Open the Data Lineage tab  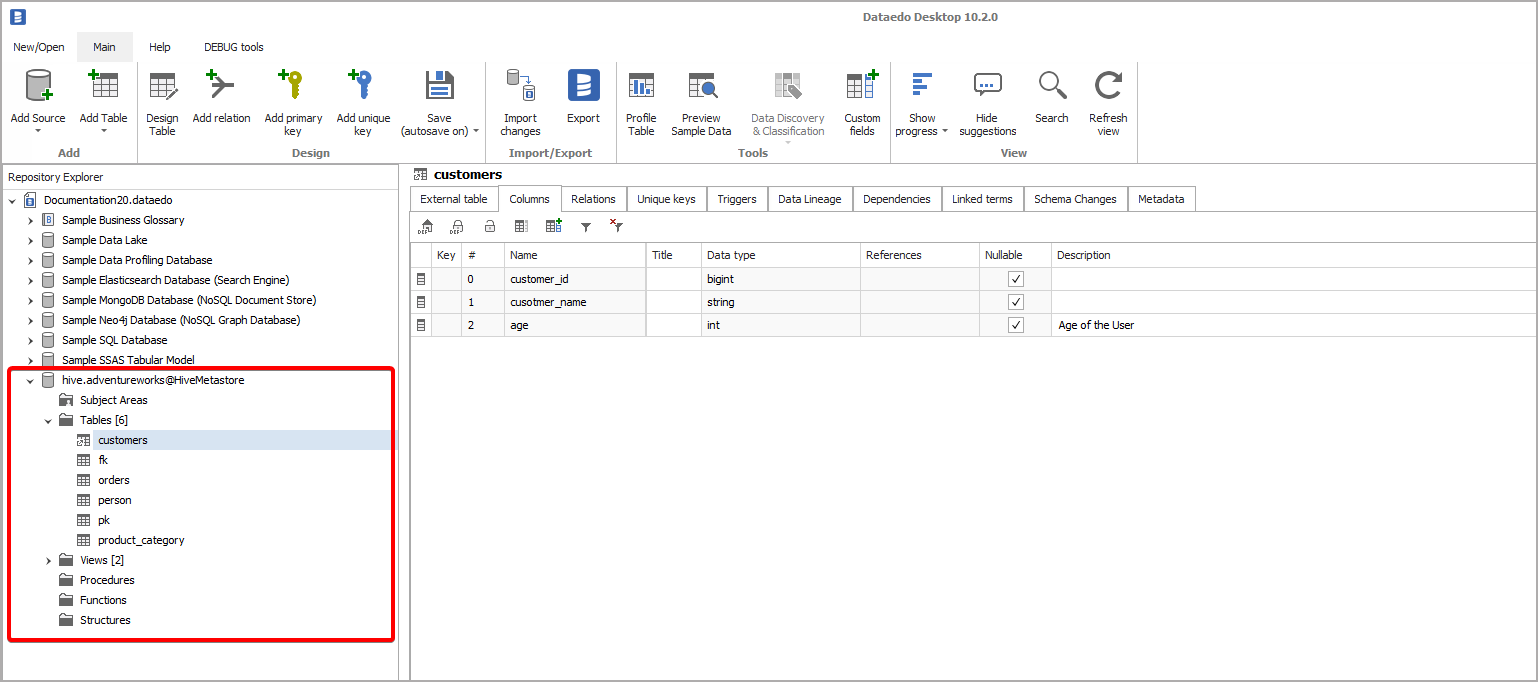[810, 199]
